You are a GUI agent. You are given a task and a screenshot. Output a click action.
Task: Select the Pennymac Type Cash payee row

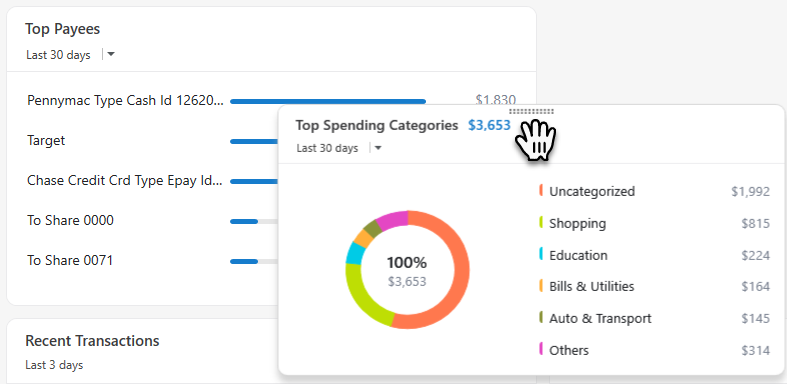click(271, 101)
